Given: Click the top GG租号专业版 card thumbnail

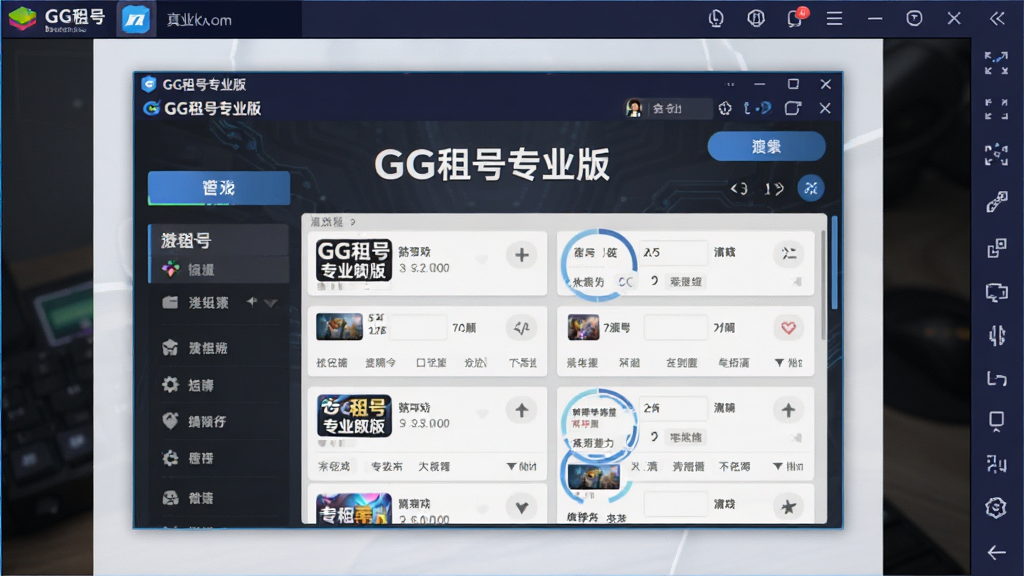Looking at the screenshot, I should point(354,260).
